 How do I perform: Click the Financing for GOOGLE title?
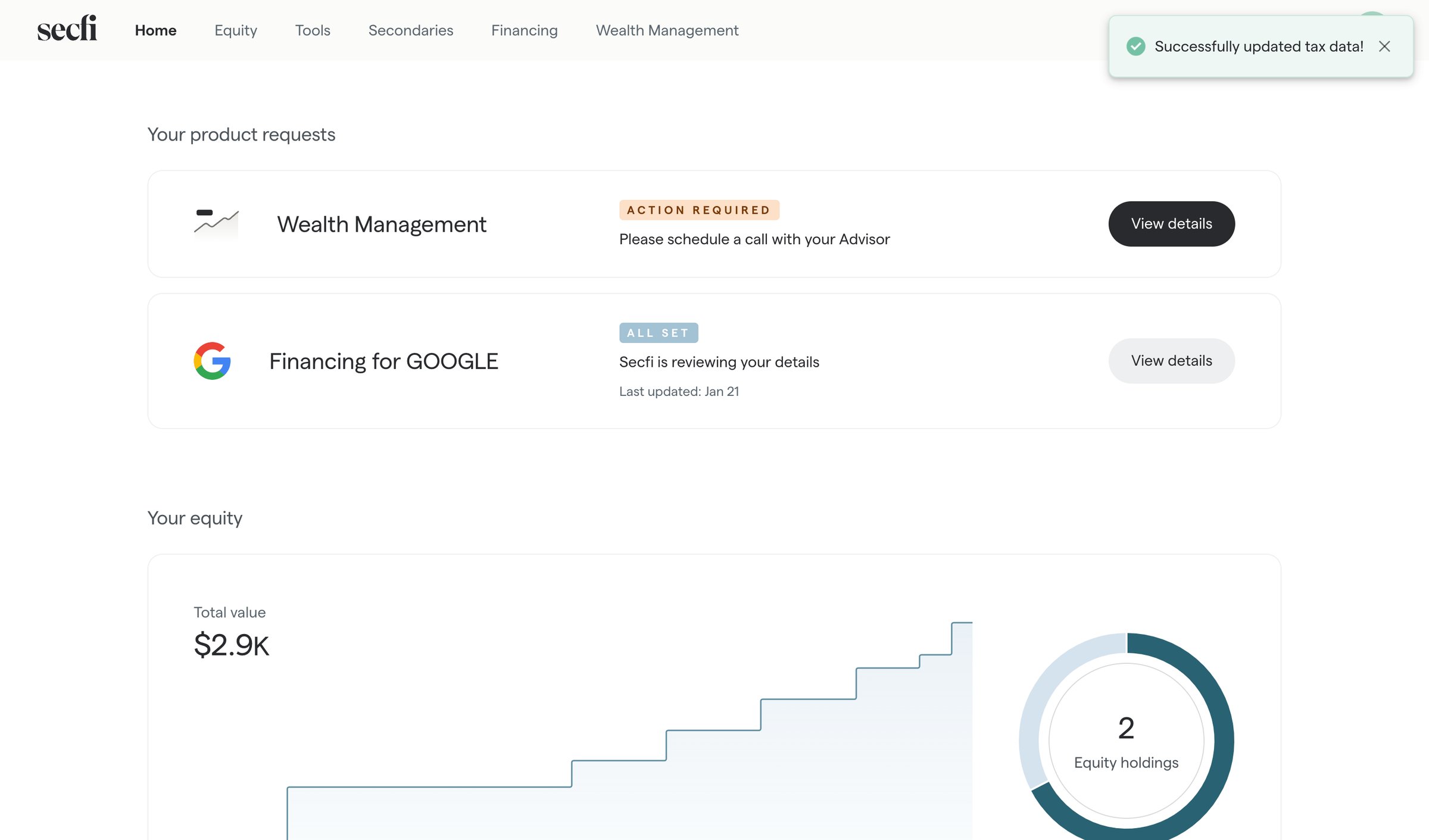pos(383,361)
